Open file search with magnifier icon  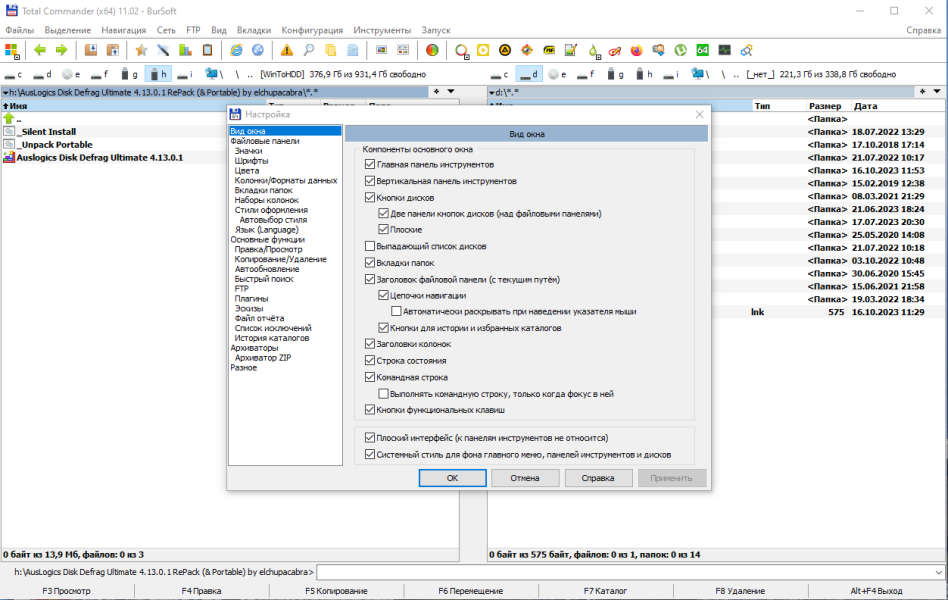pyautogui.click(x=309, y=50)
